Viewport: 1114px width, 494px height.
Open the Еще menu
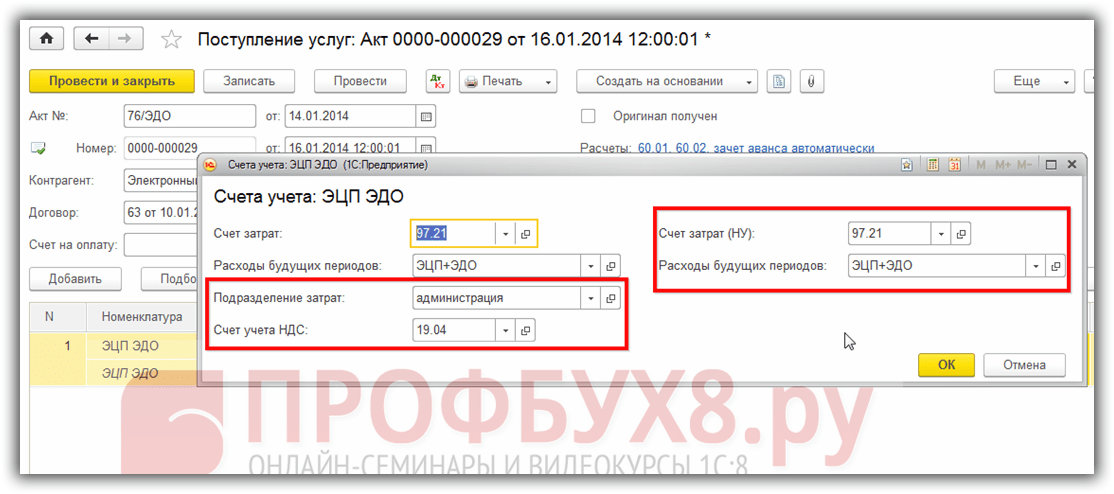click(x=1034, y=81)
